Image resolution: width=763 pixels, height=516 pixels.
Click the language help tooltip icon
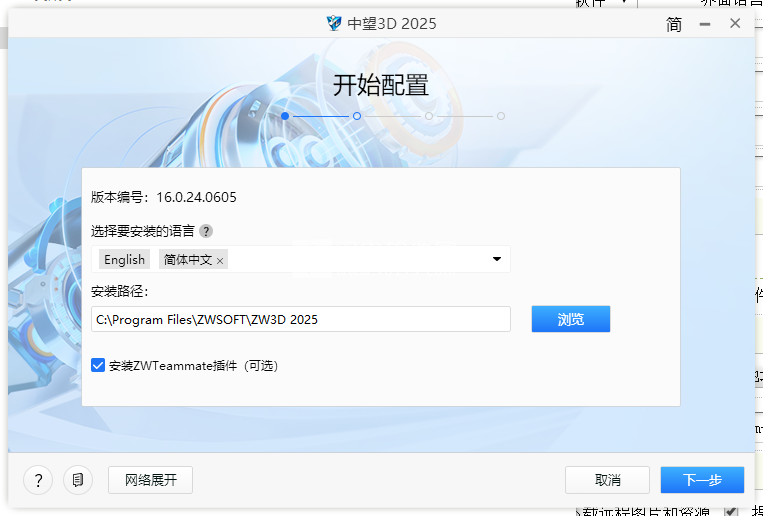[206, 231]
